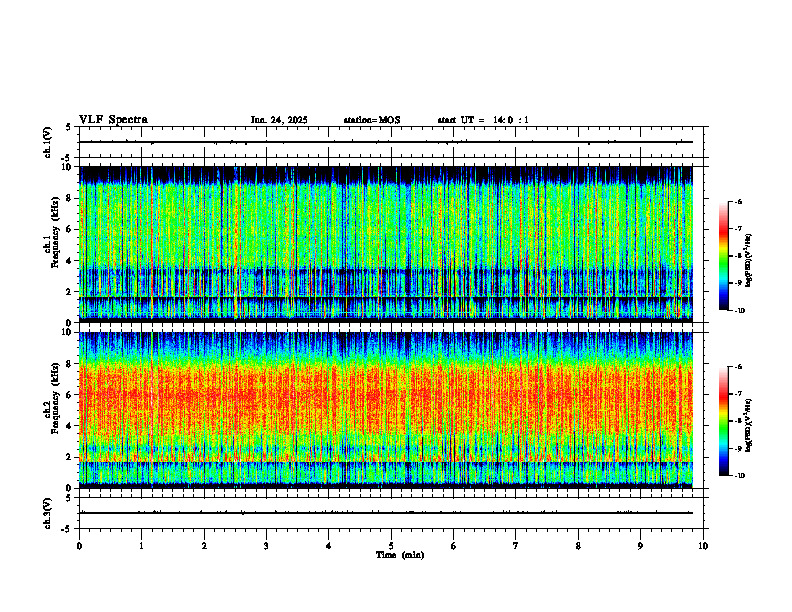Screen dimensions: 792x612
Task: Click the 6 kHz tick on ch.2 frequency axis
Action: point(70,395)
